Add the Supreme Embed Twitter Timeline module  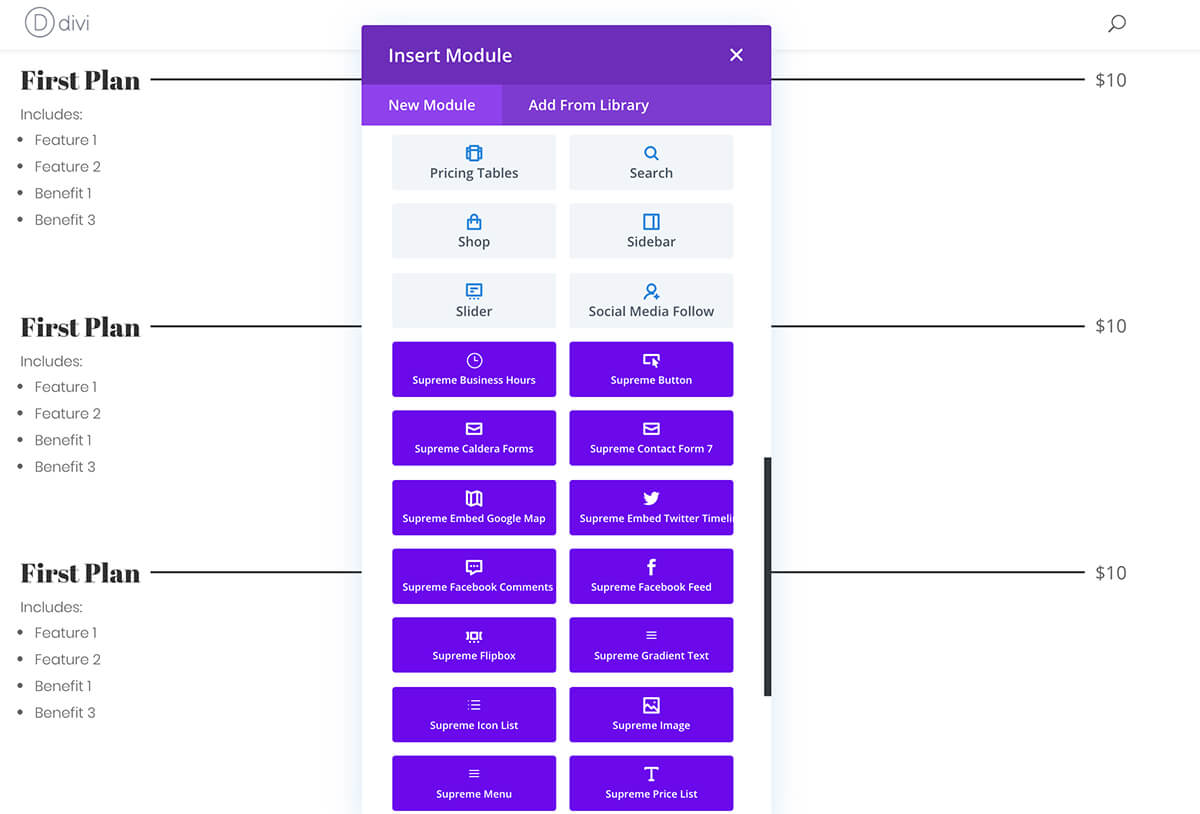pyautogui.click(x=651, y=508)
